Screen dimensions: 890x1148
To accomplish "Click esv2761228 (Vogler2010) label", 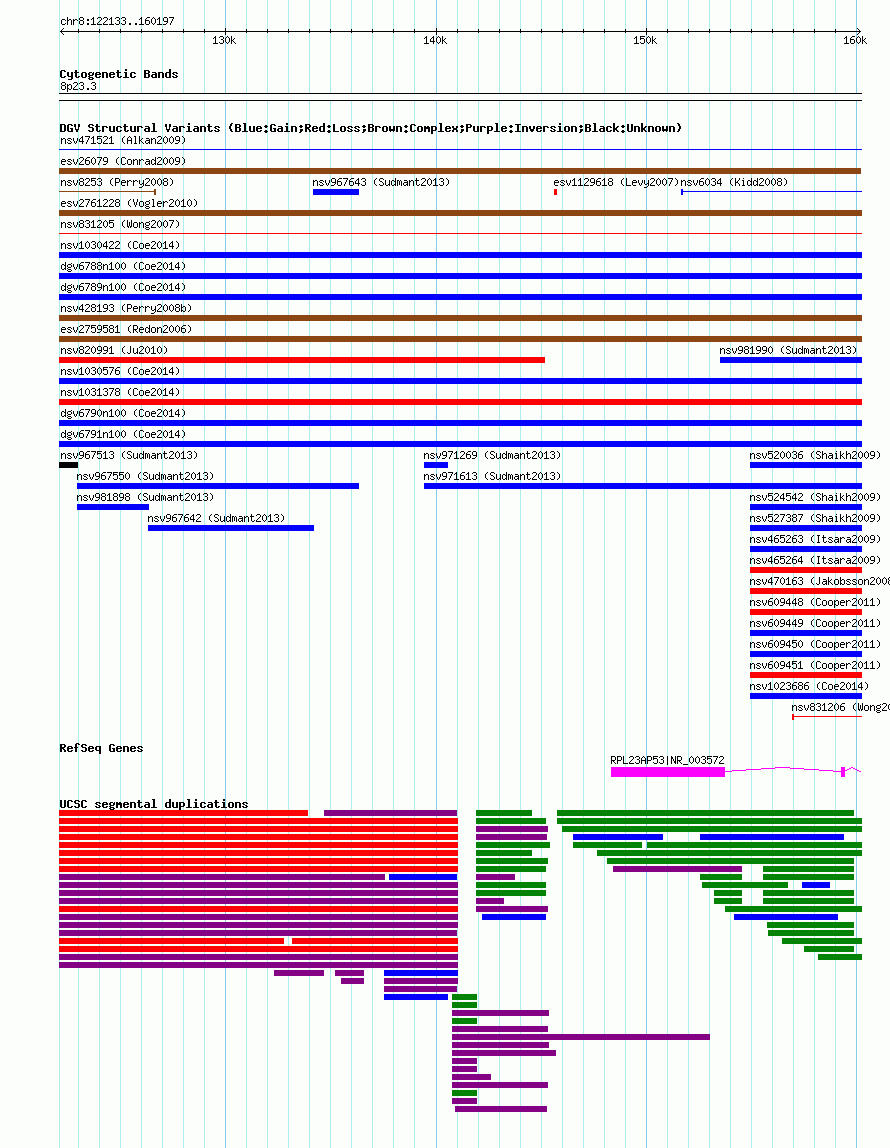I will (129, 203).
